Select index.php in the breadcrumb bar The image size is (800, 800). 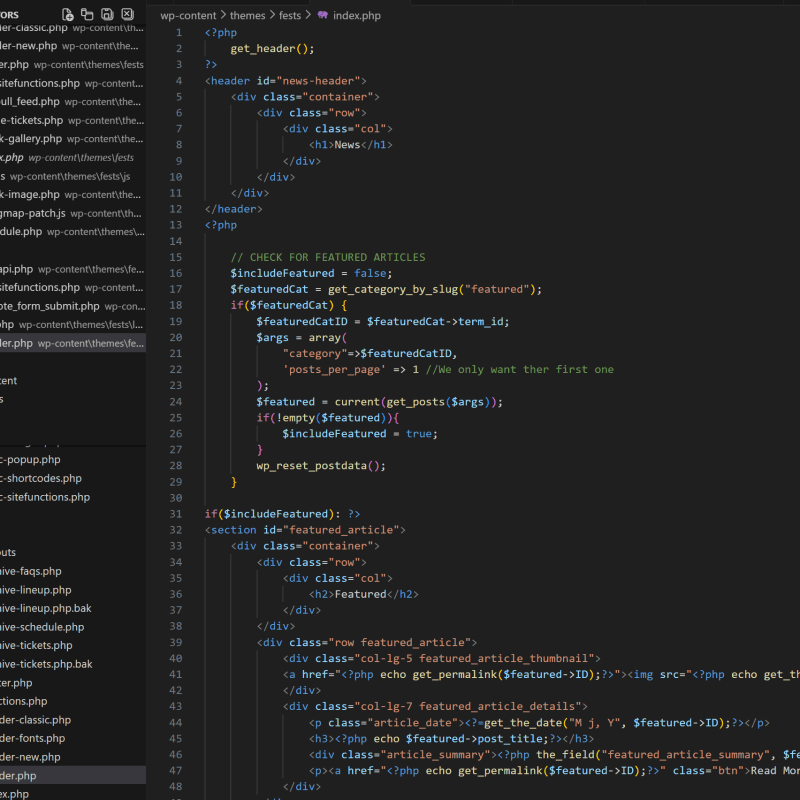tap(356, 16)
